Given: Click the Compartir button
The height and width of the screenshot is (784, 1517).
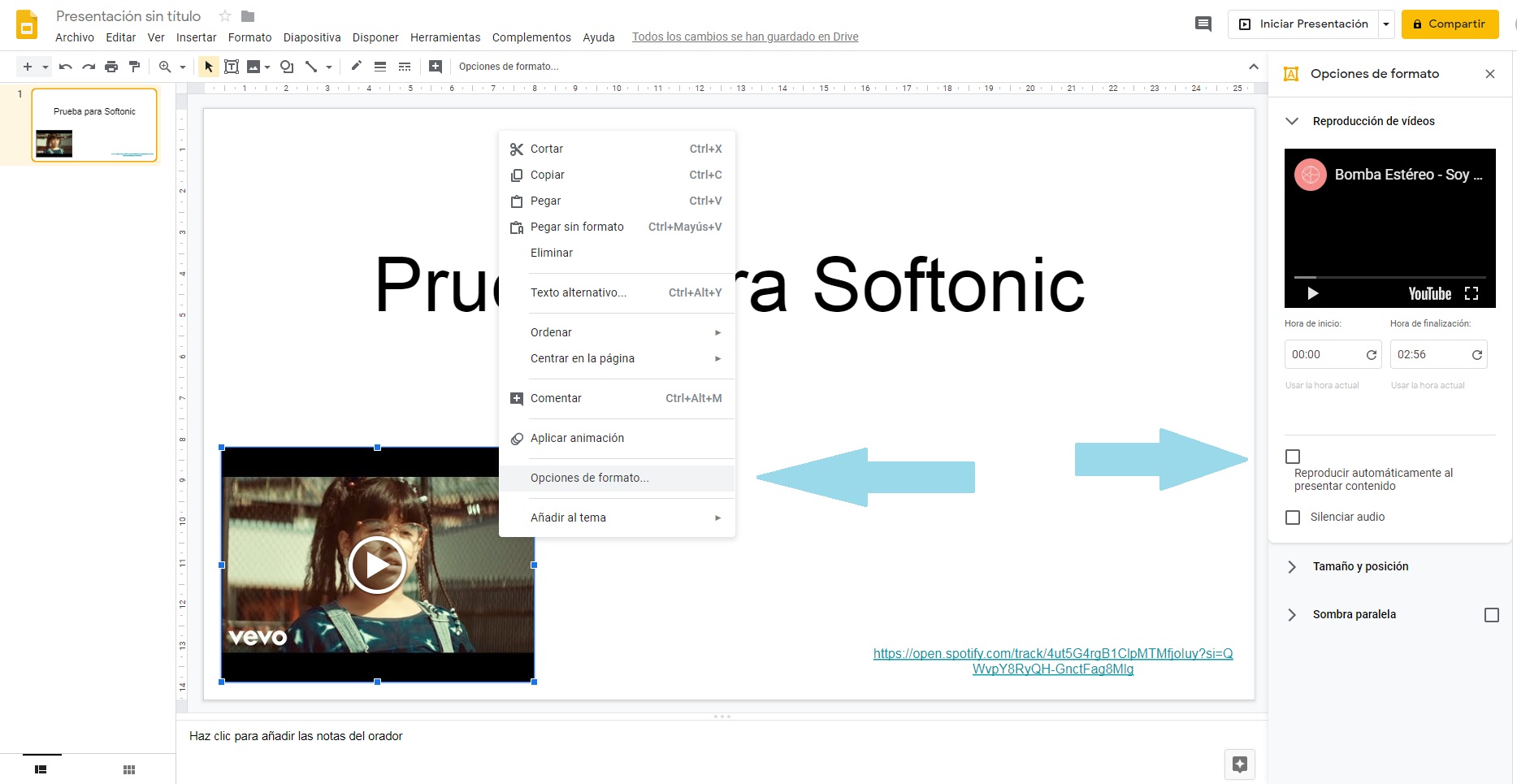Looking at the screenshot, I should (x=1450, y=24).
